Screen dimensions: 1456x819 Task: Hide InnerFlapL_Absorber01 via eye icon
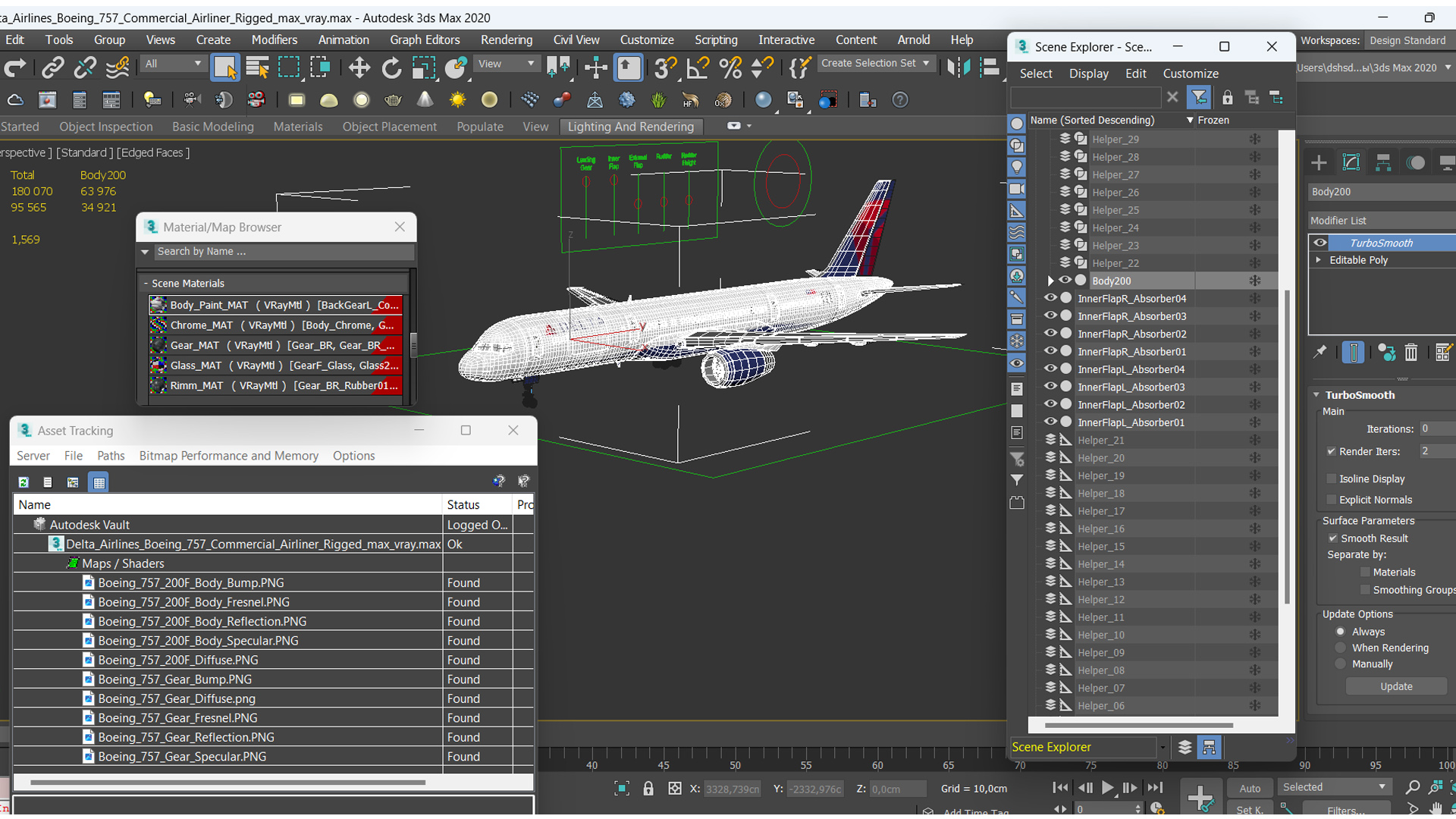pyautogui.click(x=1050, y=422)
